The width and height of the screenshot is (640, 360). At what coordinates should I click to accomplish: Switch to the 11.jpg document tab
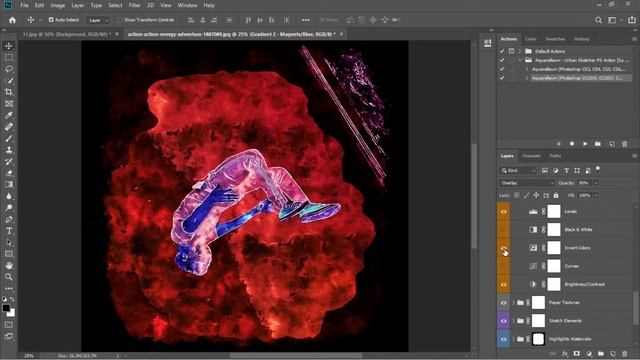(67, 34)
